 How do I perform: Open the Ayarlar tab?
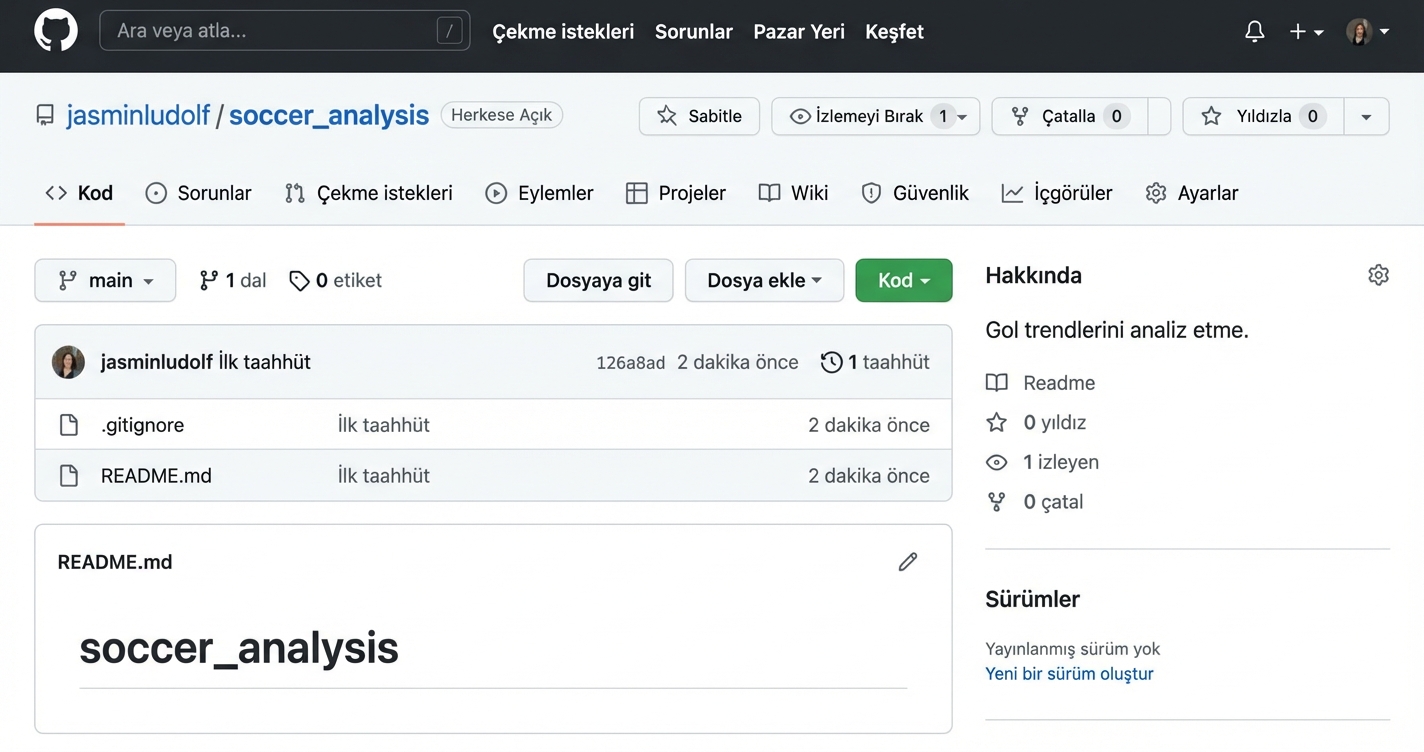tap(1192, 193)
